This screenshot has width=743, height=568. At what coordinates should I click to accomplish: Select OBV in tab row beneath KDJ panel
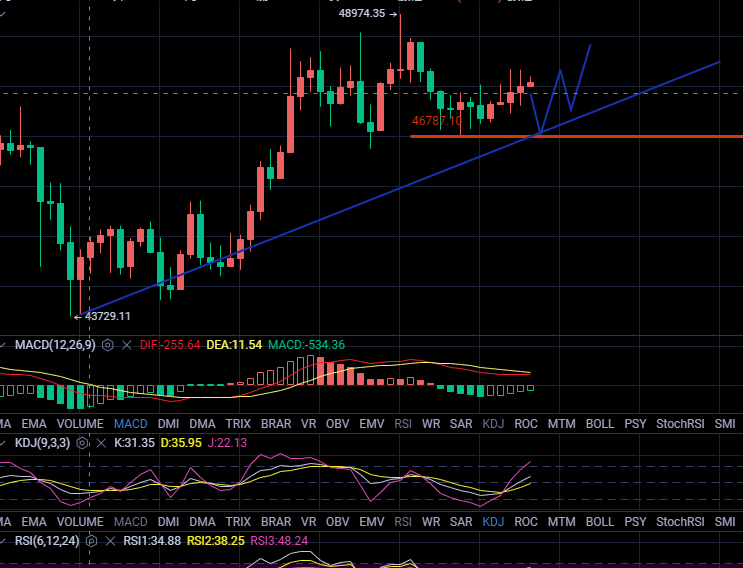[337, 522]
